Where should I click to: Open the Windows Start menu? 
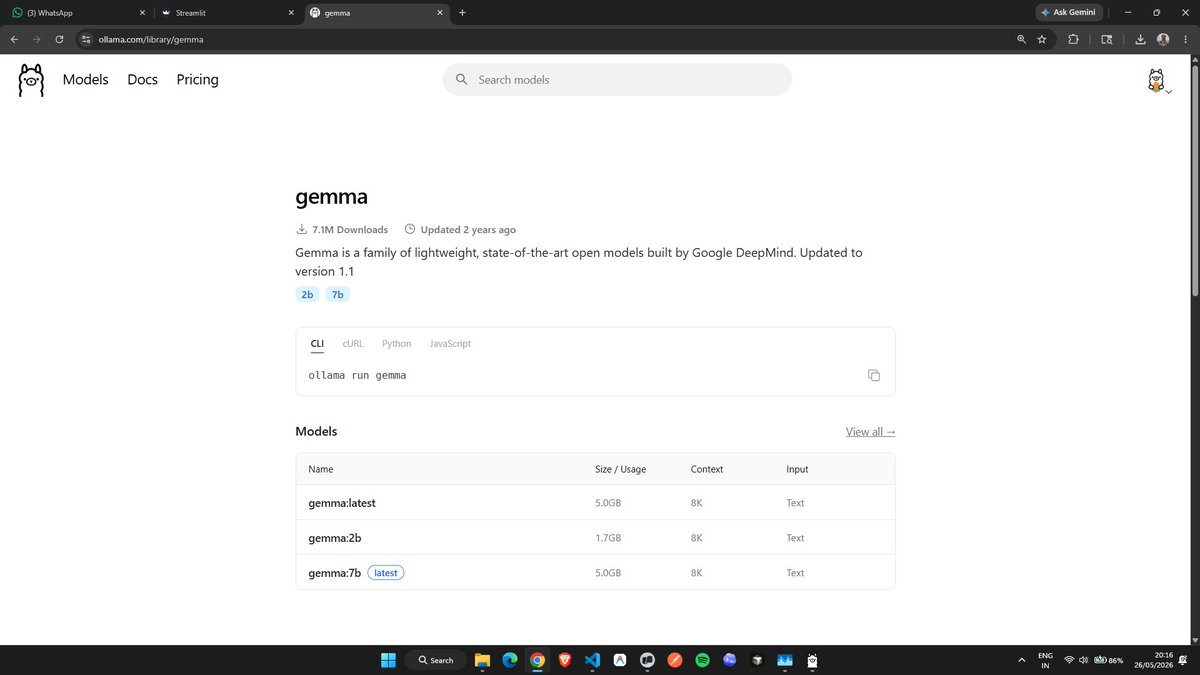pos(387,660)
